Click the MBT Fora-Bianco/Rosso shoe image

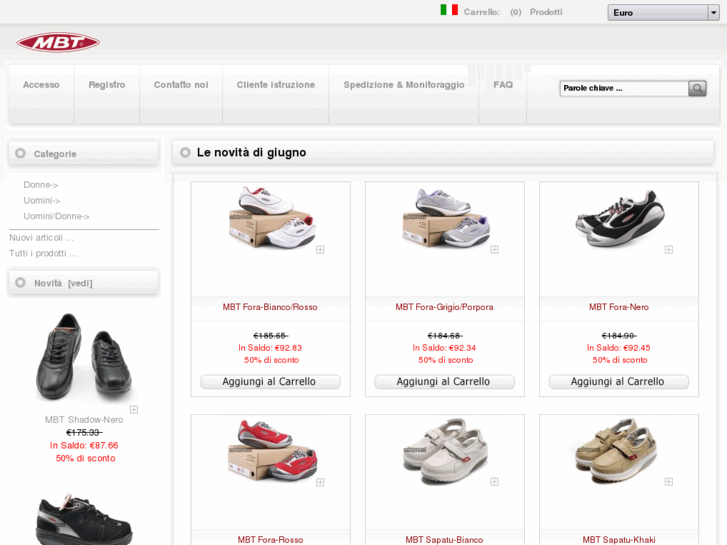tap(272, 217)
